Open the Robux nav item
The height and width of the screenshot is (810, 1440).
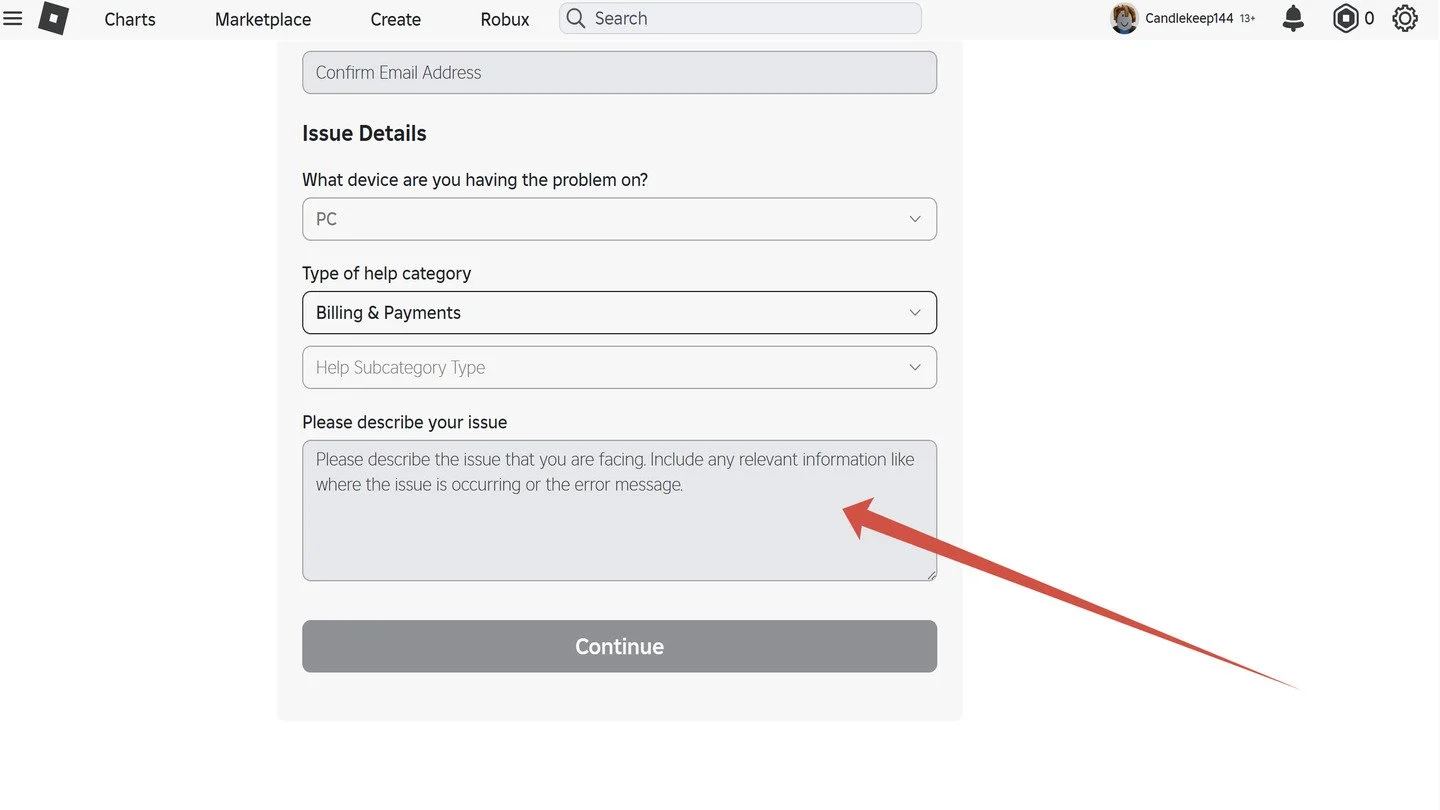click(x=505, y=19)
